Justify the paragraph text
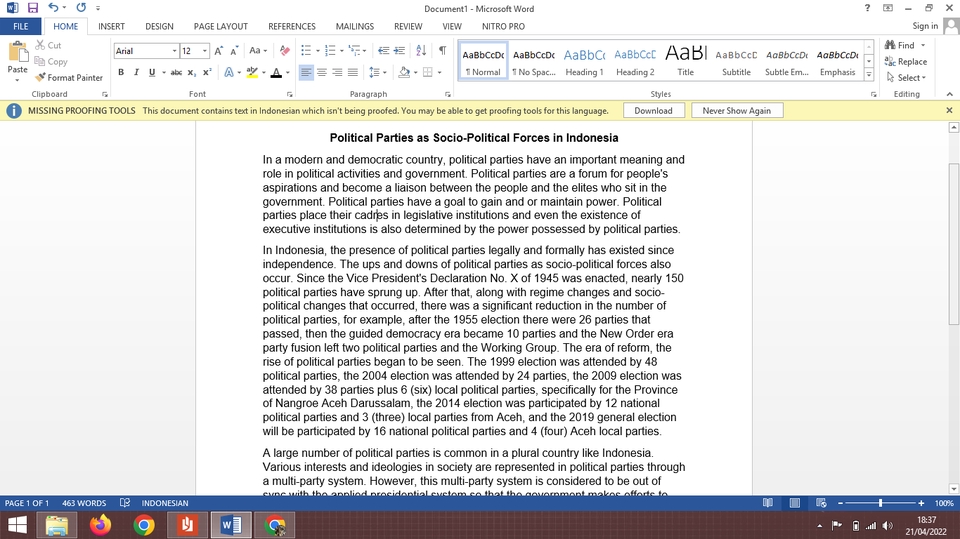Image resolution: width=960 pixels, height=539 pixels. pyautogui.click(x=353, y=72)
